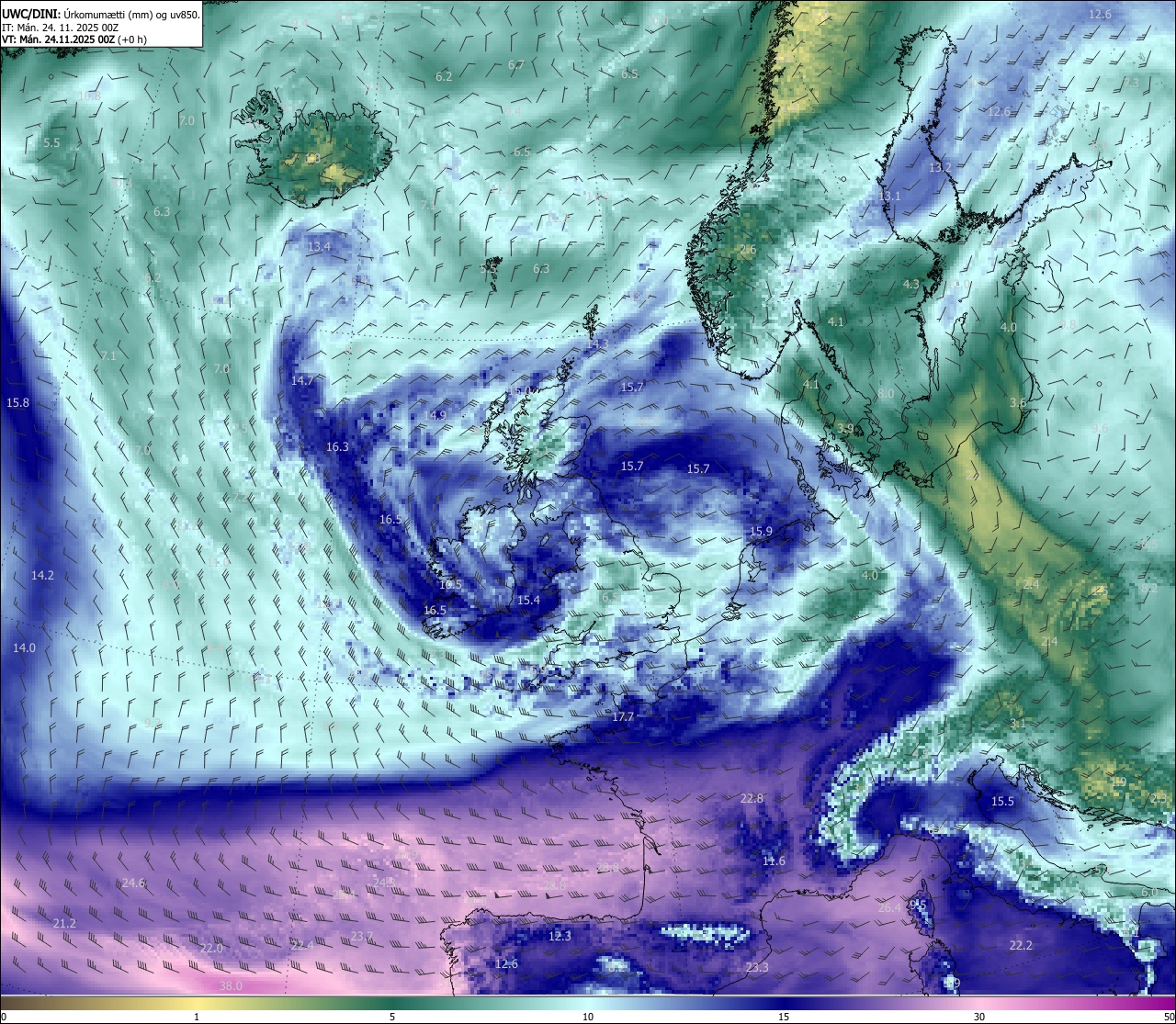
Task: Click the map value '14.9'
Action: pyautogui.click(x=435, y=415)
